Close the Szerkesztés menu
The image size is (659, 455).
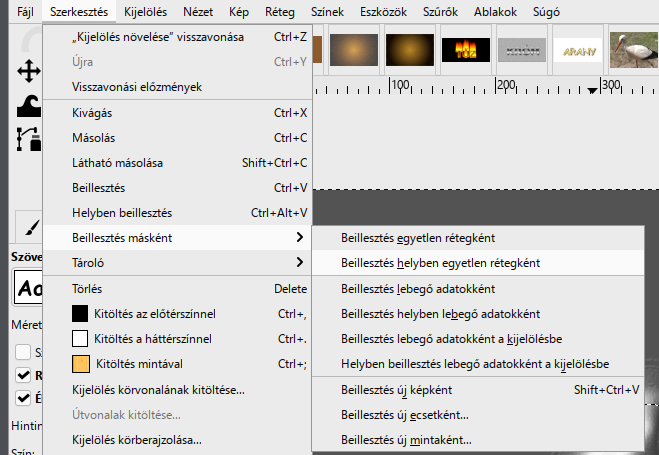[79, 12]
